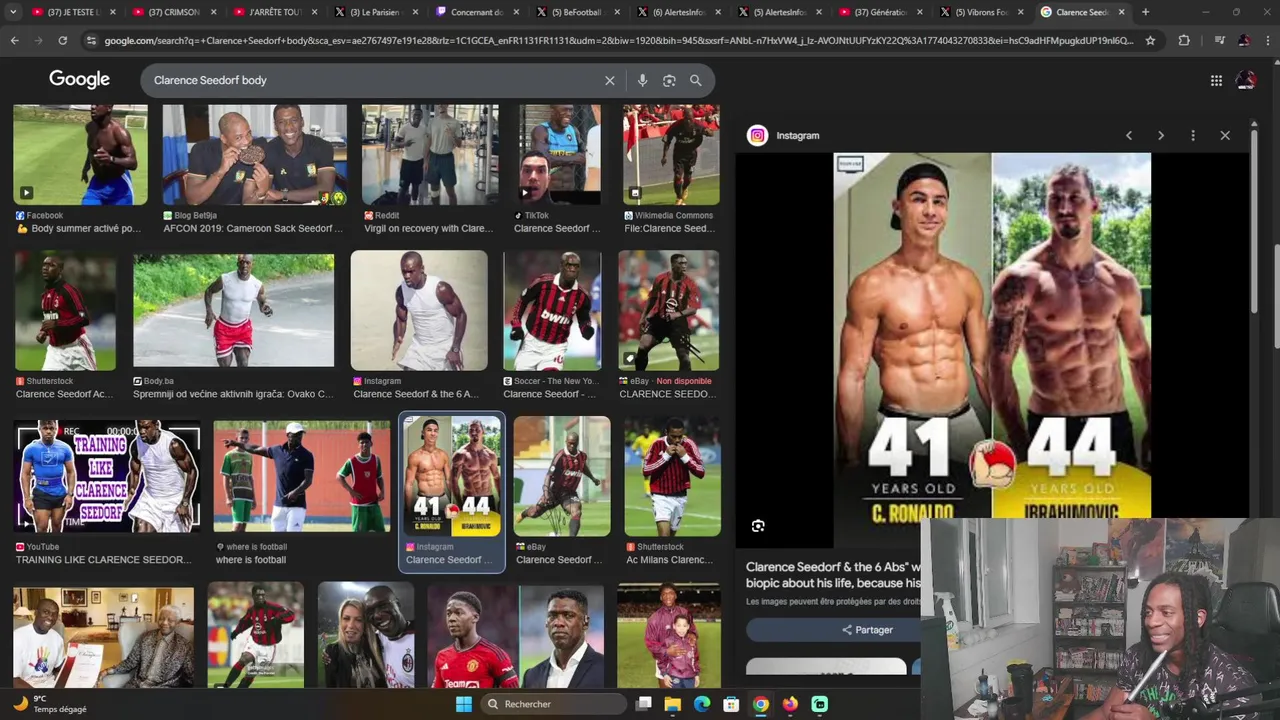
Task: Open the Ronaldo Ibrahimovic preview image
Action: click(x=992, y=335)
